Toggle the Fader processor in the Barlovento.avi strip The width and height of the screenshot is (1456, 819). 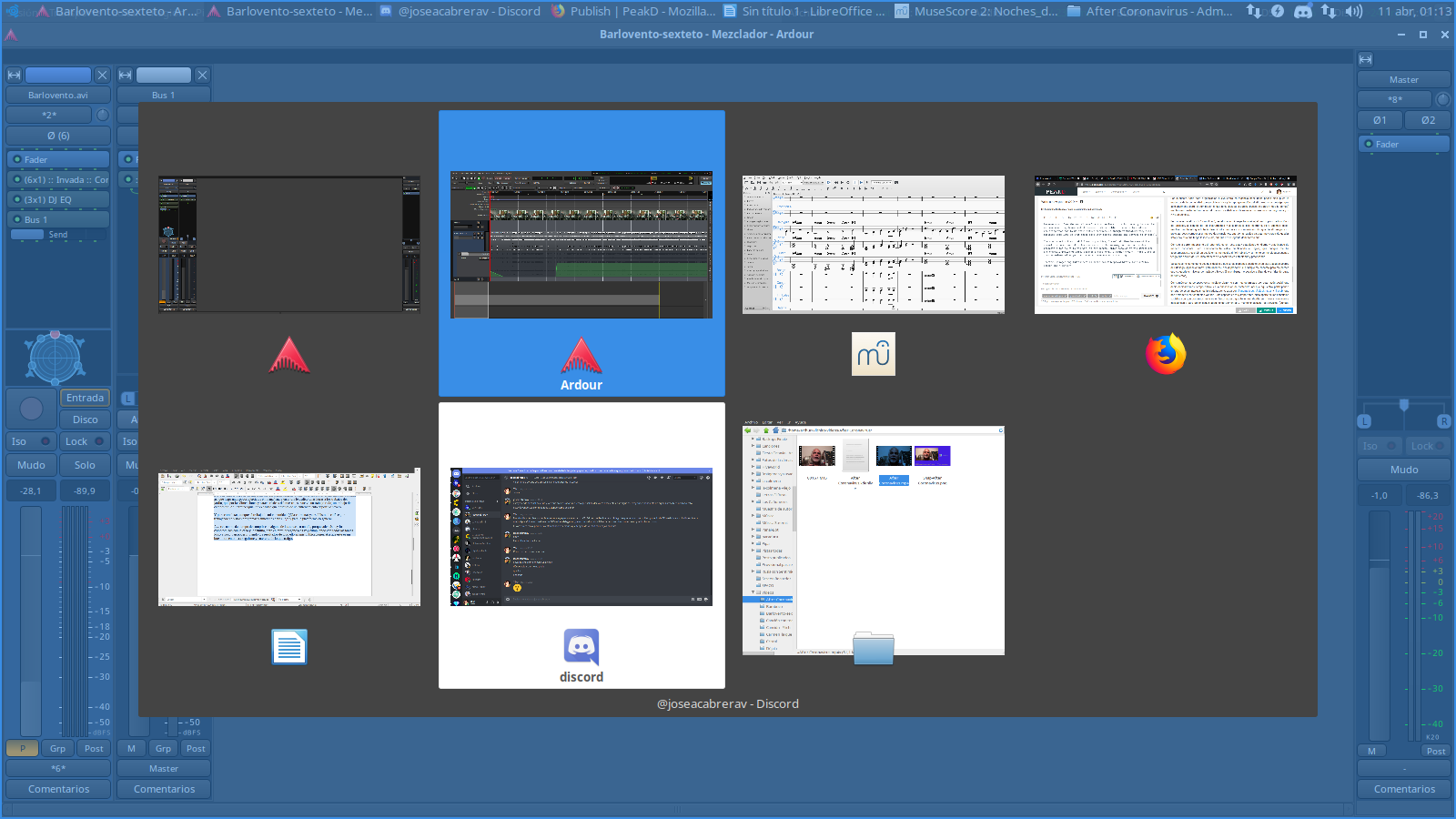point(58,159)
